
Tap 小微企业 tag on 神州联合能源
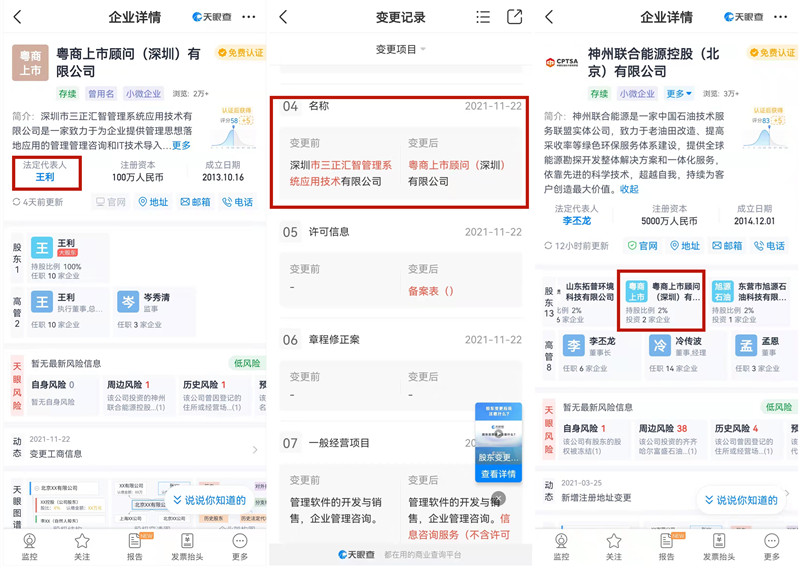point(637,94)
